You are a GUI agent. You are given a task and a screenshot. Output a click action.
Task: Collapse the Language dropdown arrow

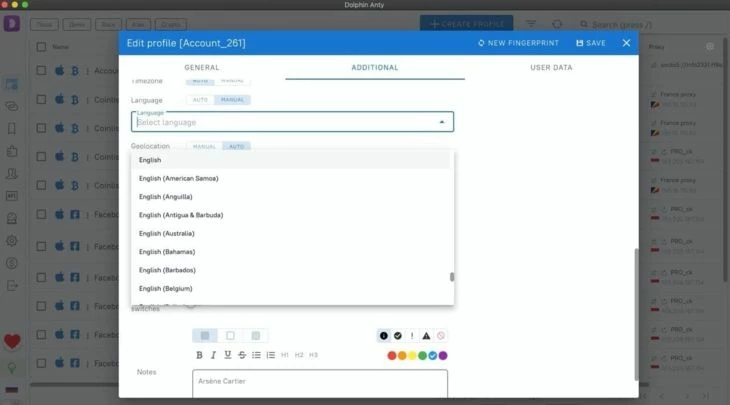[x=442, y=122]
